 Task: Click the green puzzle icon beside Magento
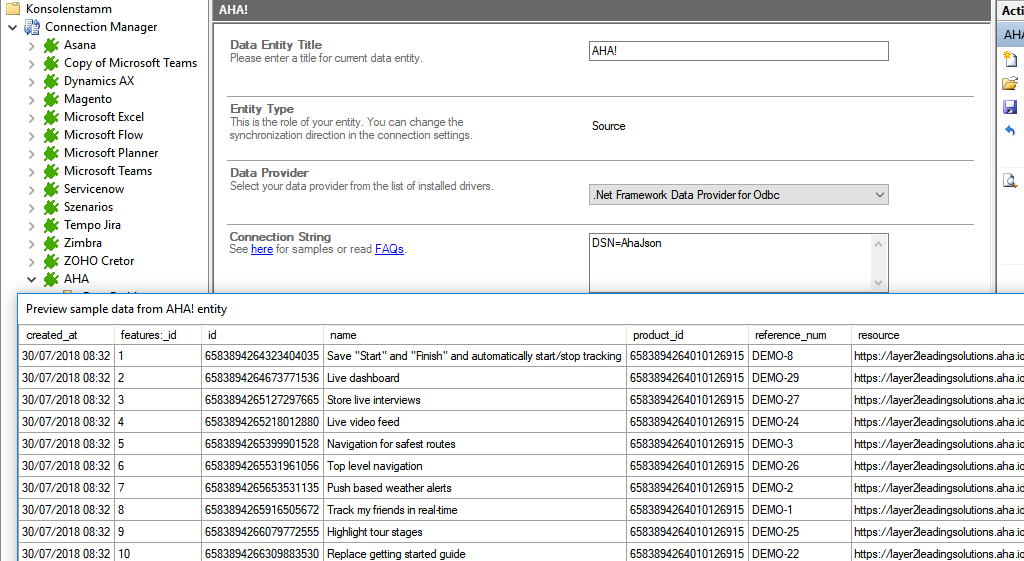pyautogui.click(x=51, y=99)
